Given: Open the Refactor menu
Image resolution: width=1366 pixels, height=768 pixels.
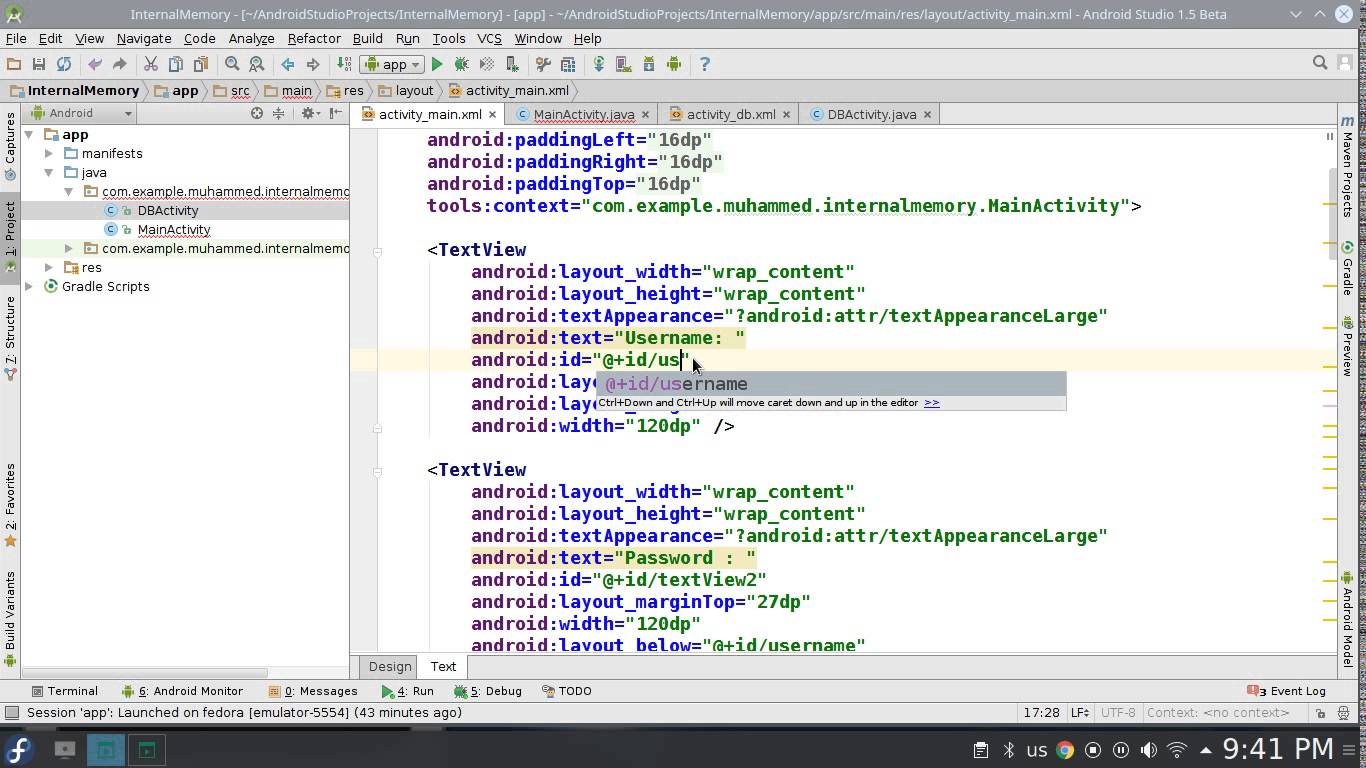Looking at the screenshot, I should 313,38.
